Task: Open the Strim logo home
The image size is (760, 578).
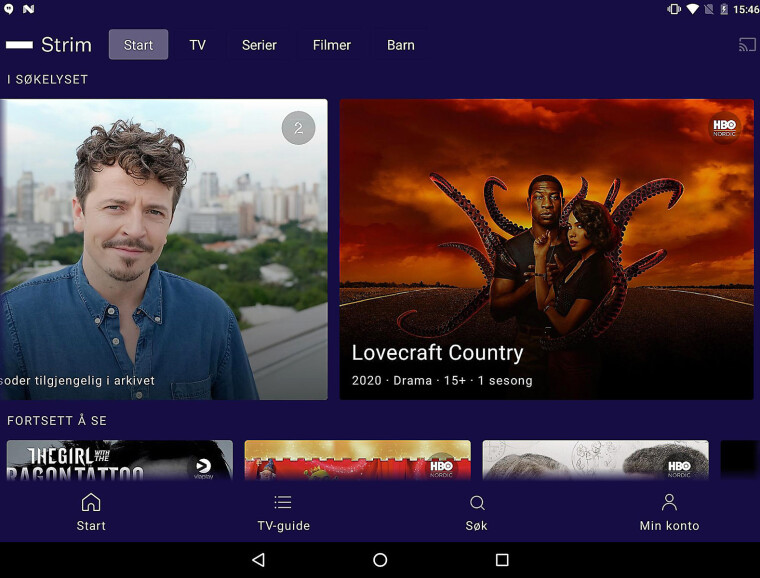Action: (48, 45)
